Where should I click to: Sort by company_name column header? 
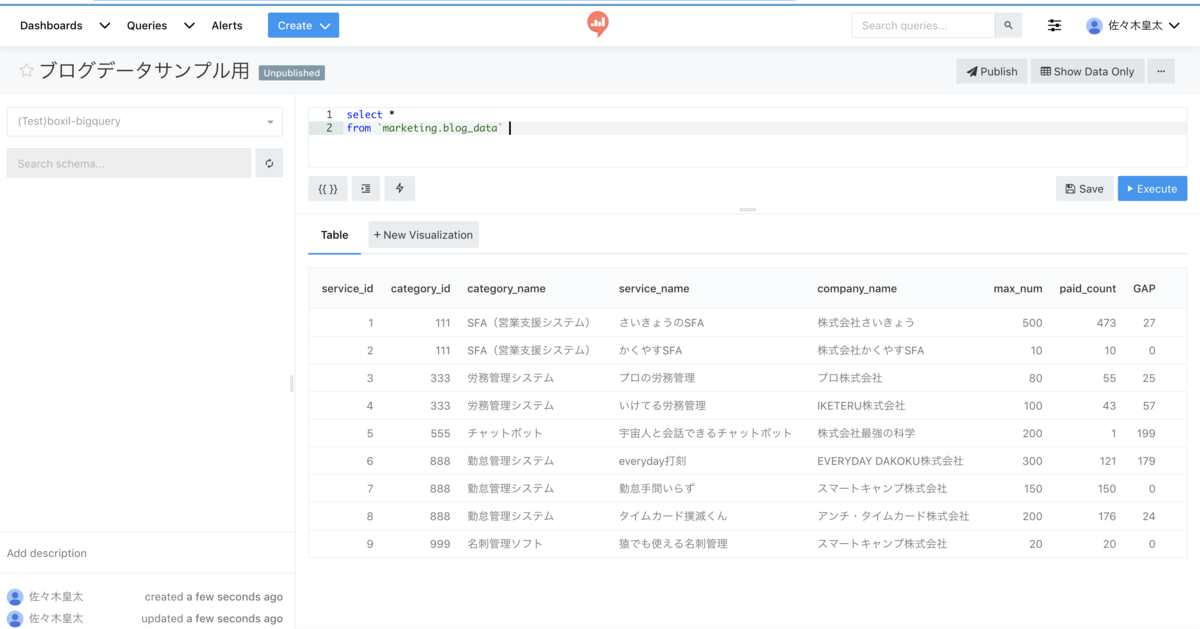pos(857,288)
